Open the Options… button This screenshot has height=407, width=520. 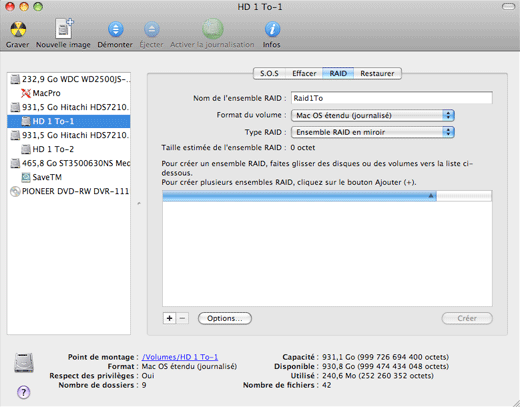point(225,318)
